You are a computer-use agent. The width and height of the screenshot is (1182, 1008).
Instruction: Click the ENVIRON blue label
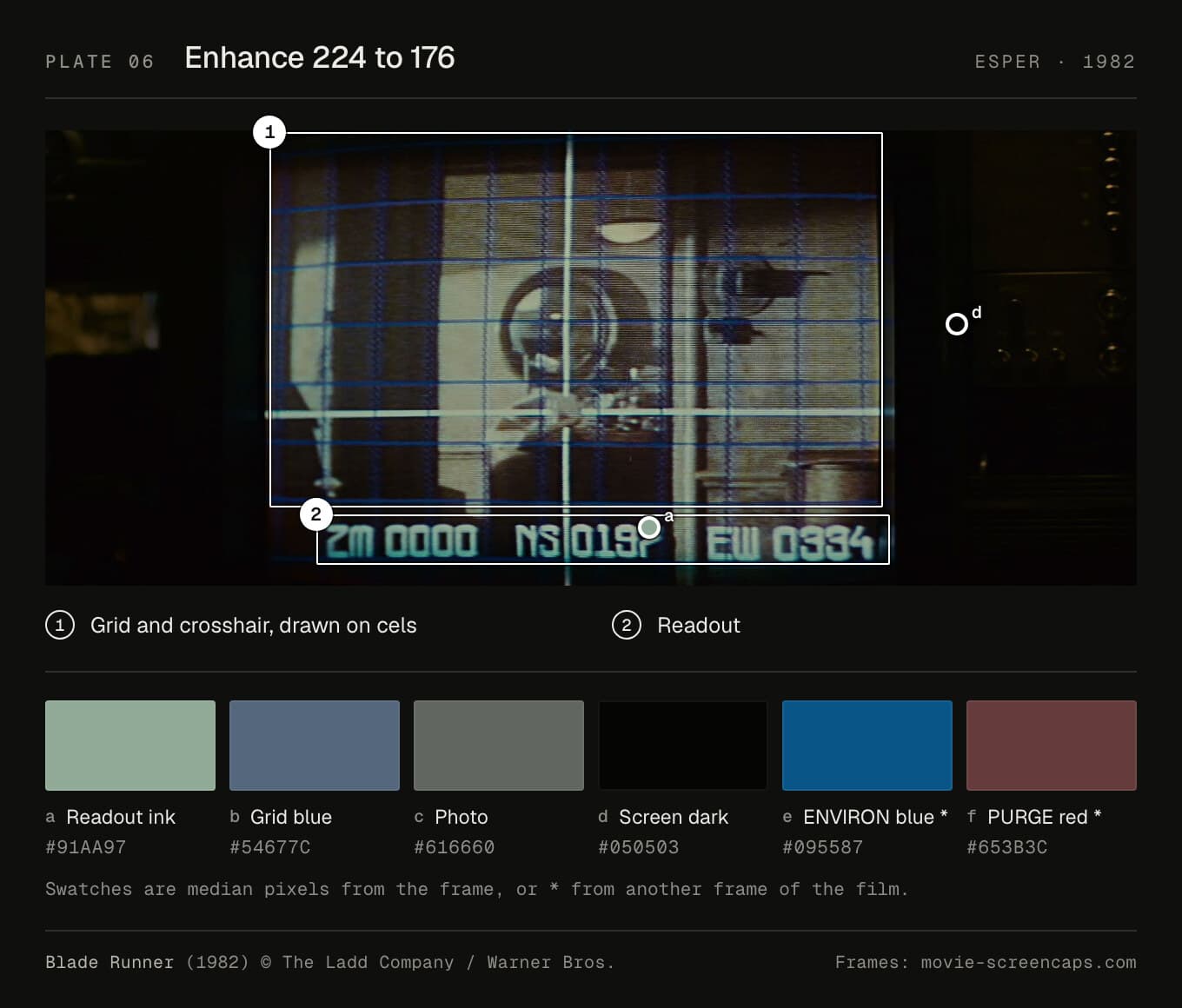875,817
